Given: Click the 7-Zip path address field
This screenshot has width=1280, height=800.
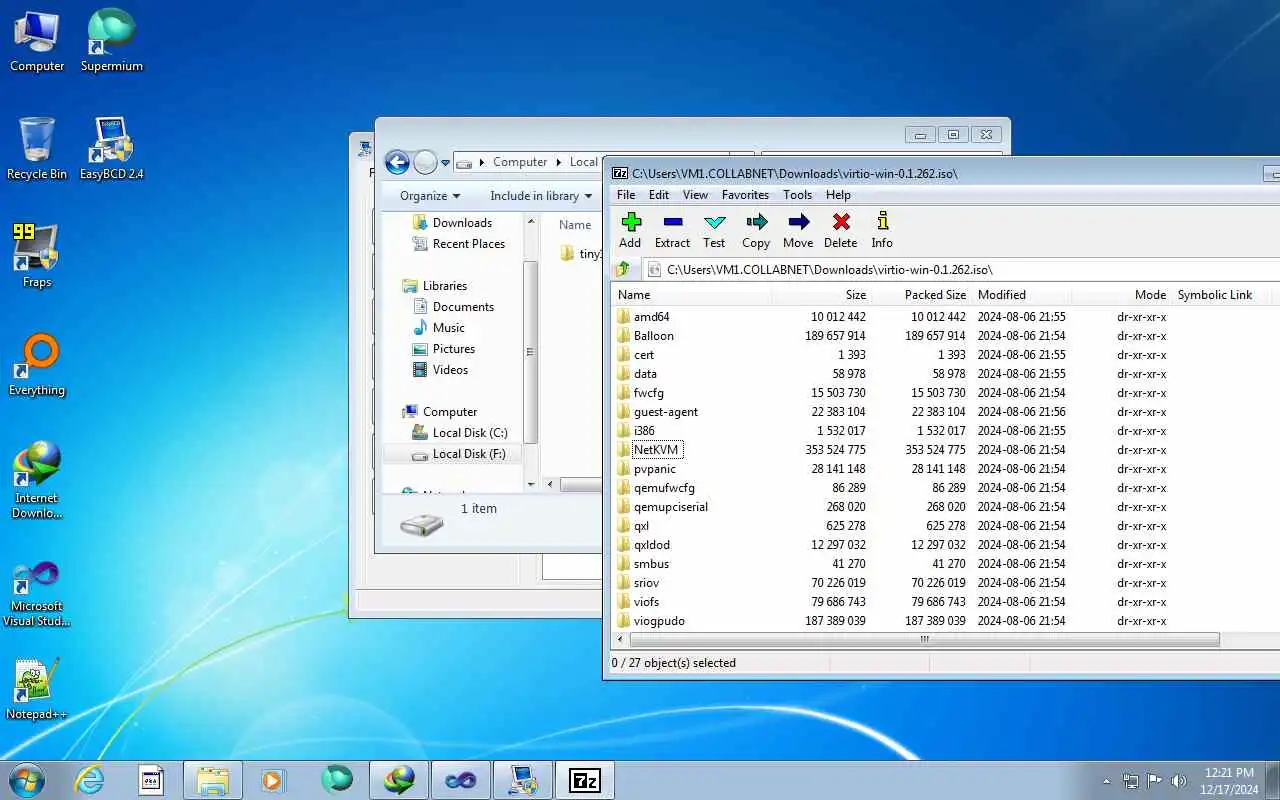Looking at the screenshot, I should pos(960,269).
